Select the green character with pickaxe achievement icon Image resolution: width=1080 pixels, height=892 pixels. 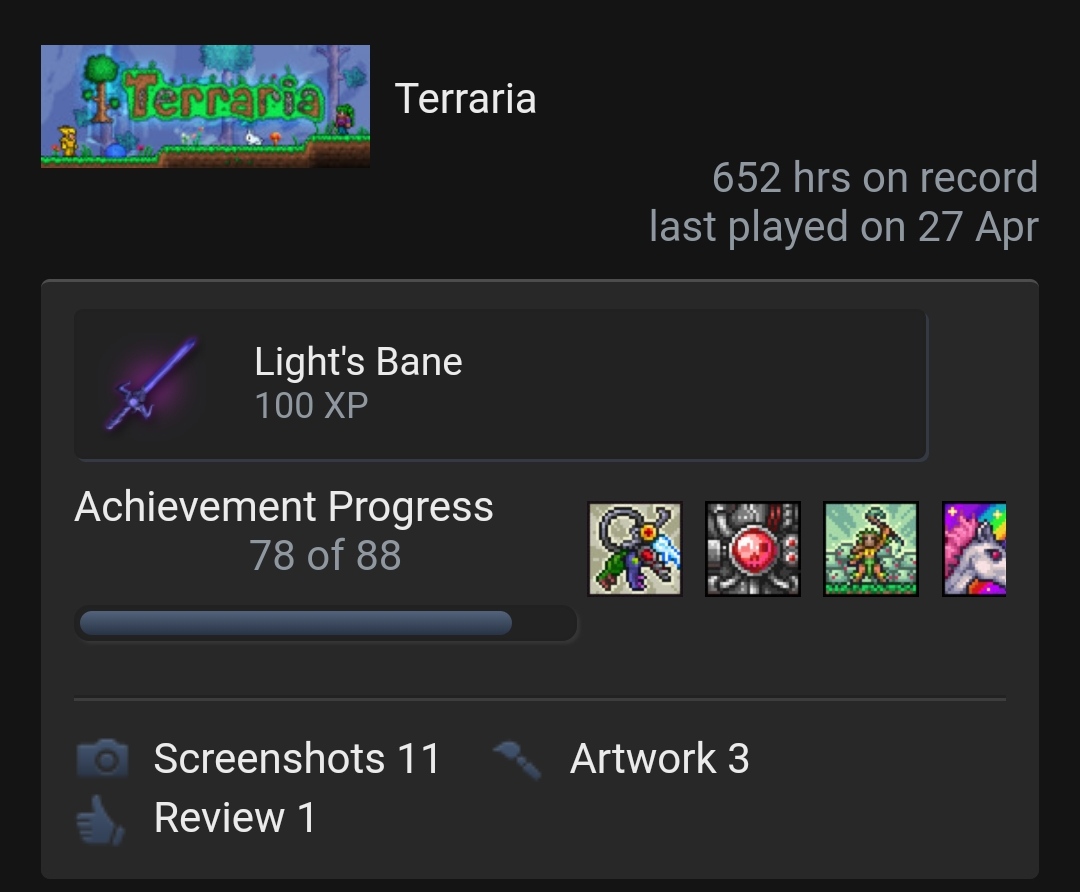pyautogui.click(x=870, y=549)
